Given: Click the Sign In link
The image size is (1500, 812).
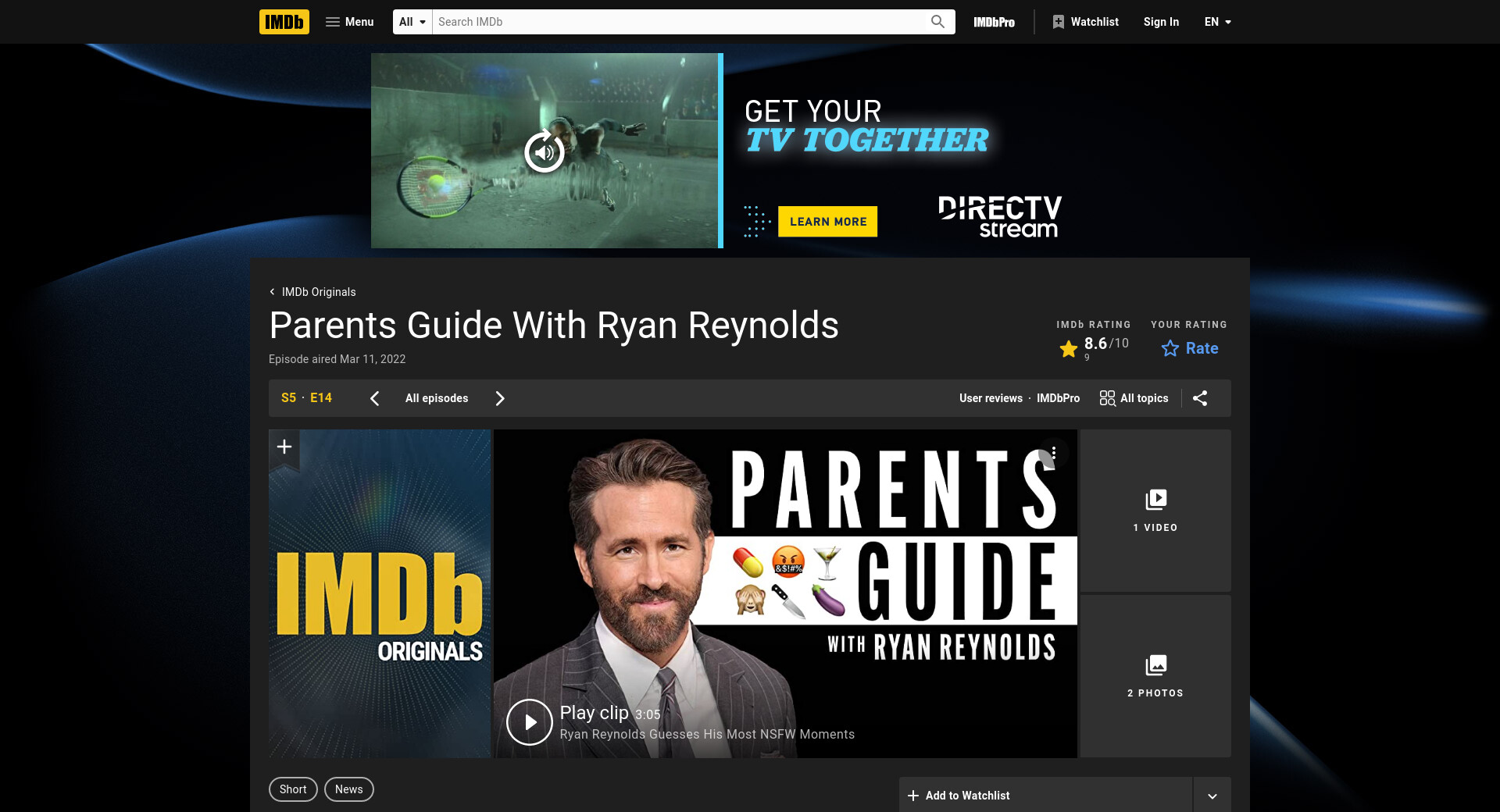Looking at the screenshot, I should (1161, 22).
